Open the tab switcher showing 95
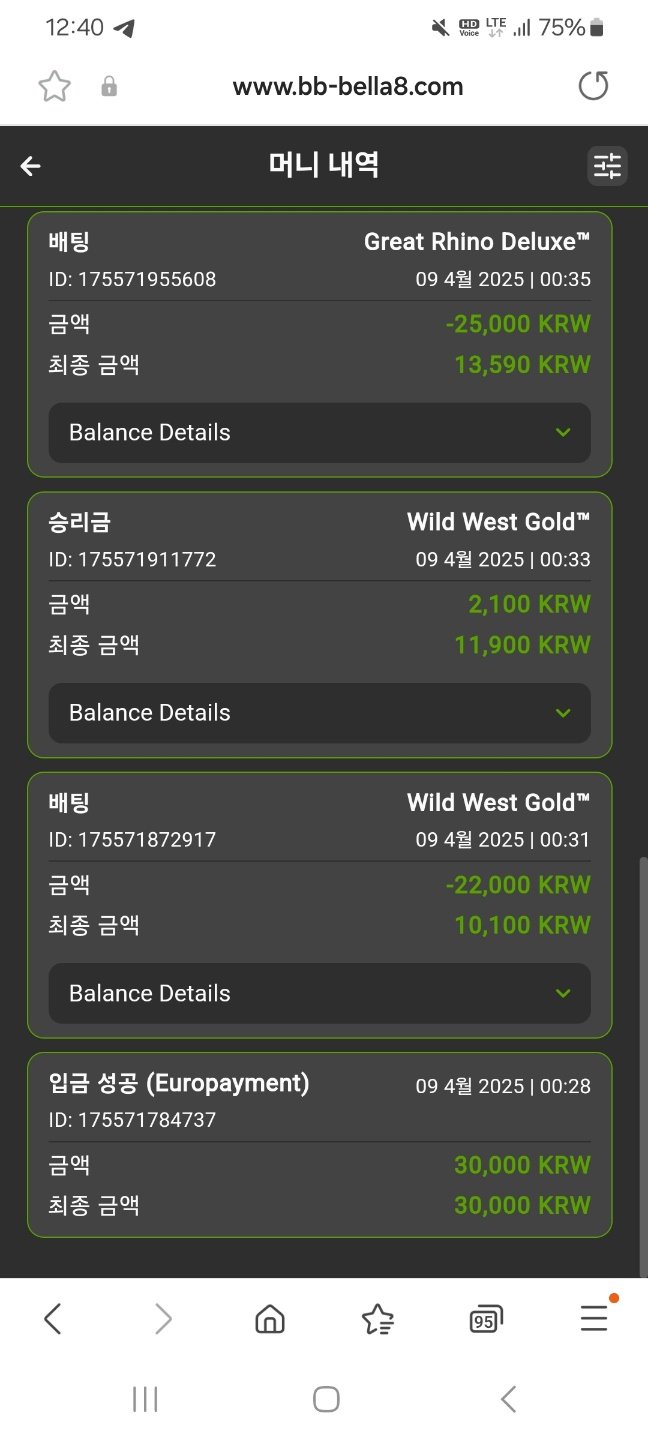This screenshot has width=648, height=1440. [x=485, y=1320]
